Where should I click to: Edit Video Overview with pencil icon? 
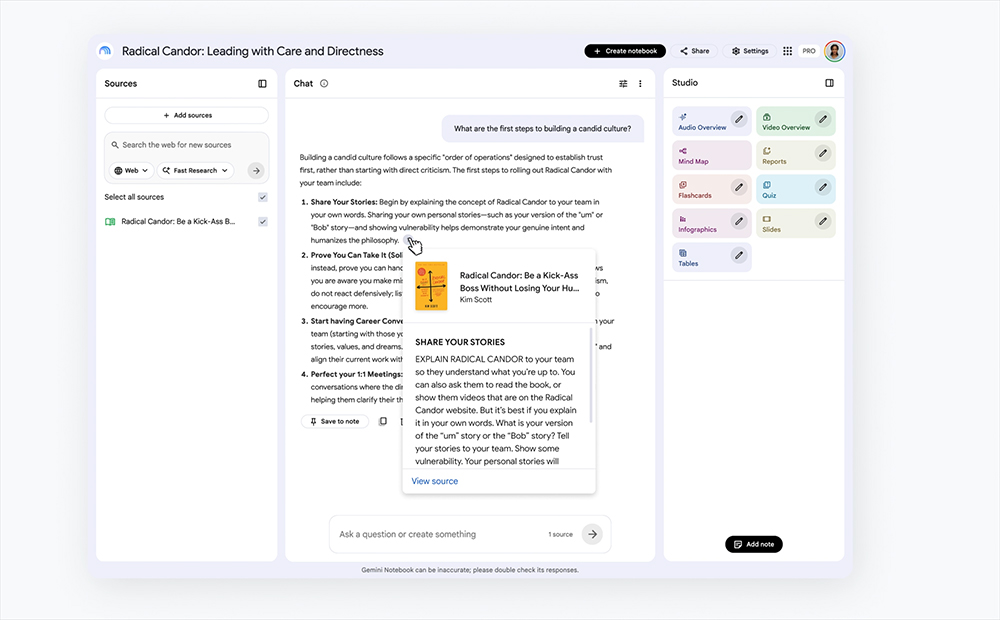[x=823, y=119]
